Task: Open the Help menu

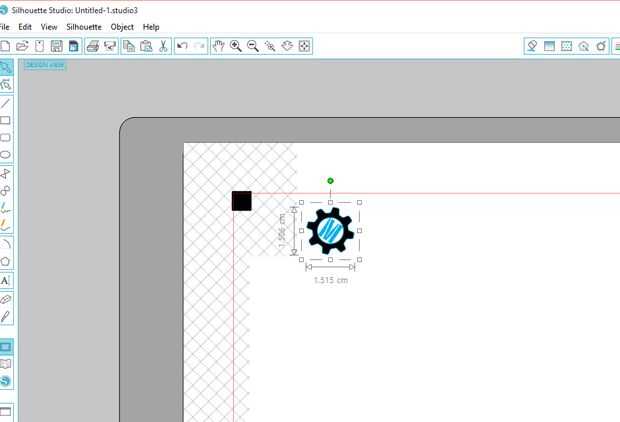Action: click(x=151, y=27)
